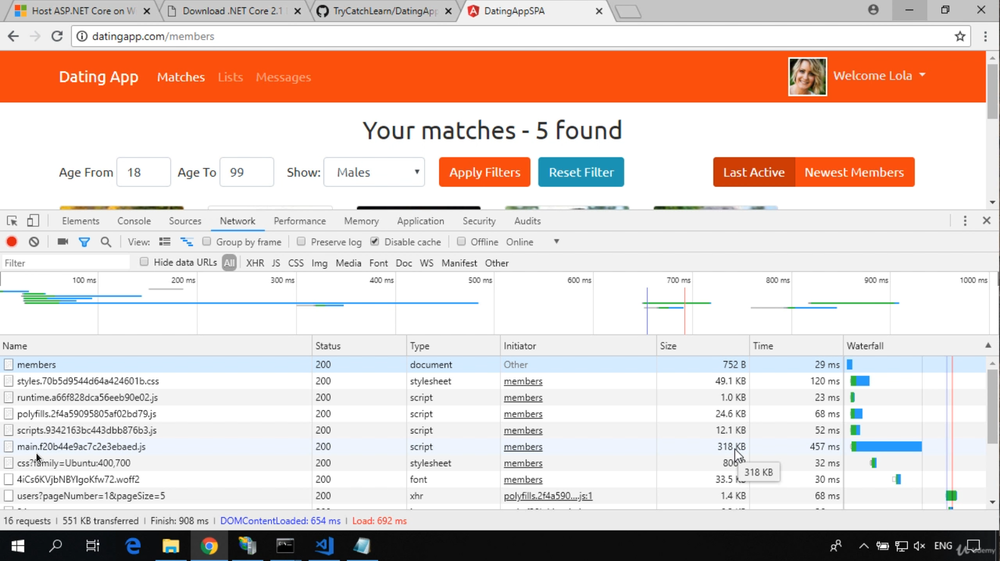
Task: Open the command prompt taskbar icon
Action: point(285,546)
